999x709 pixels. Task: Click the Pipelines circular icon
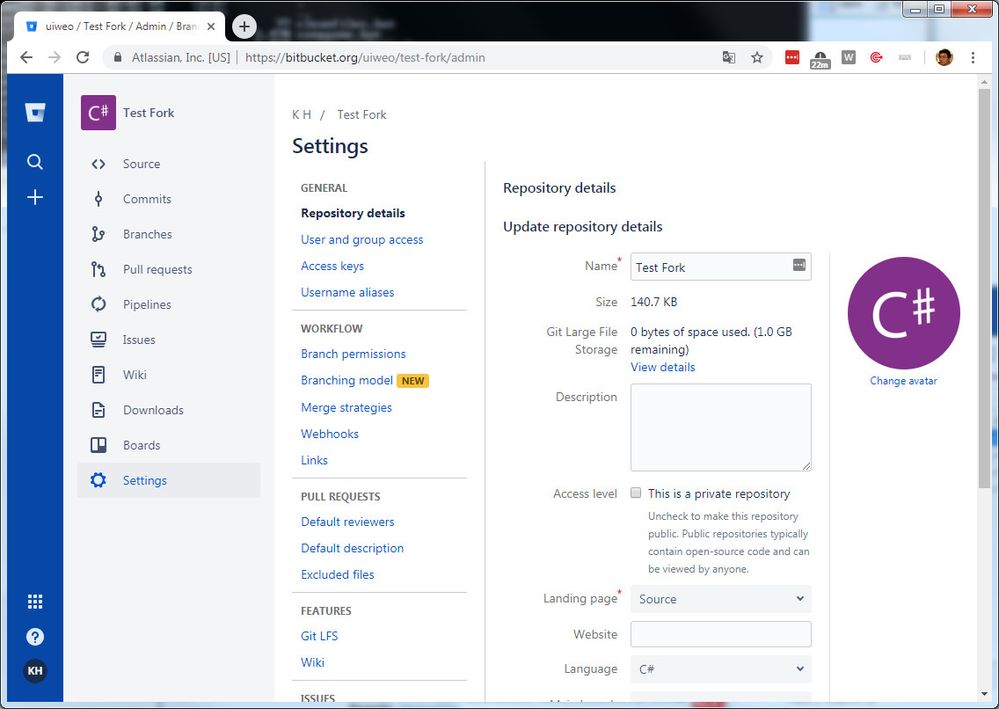click(x=98, y=304)
